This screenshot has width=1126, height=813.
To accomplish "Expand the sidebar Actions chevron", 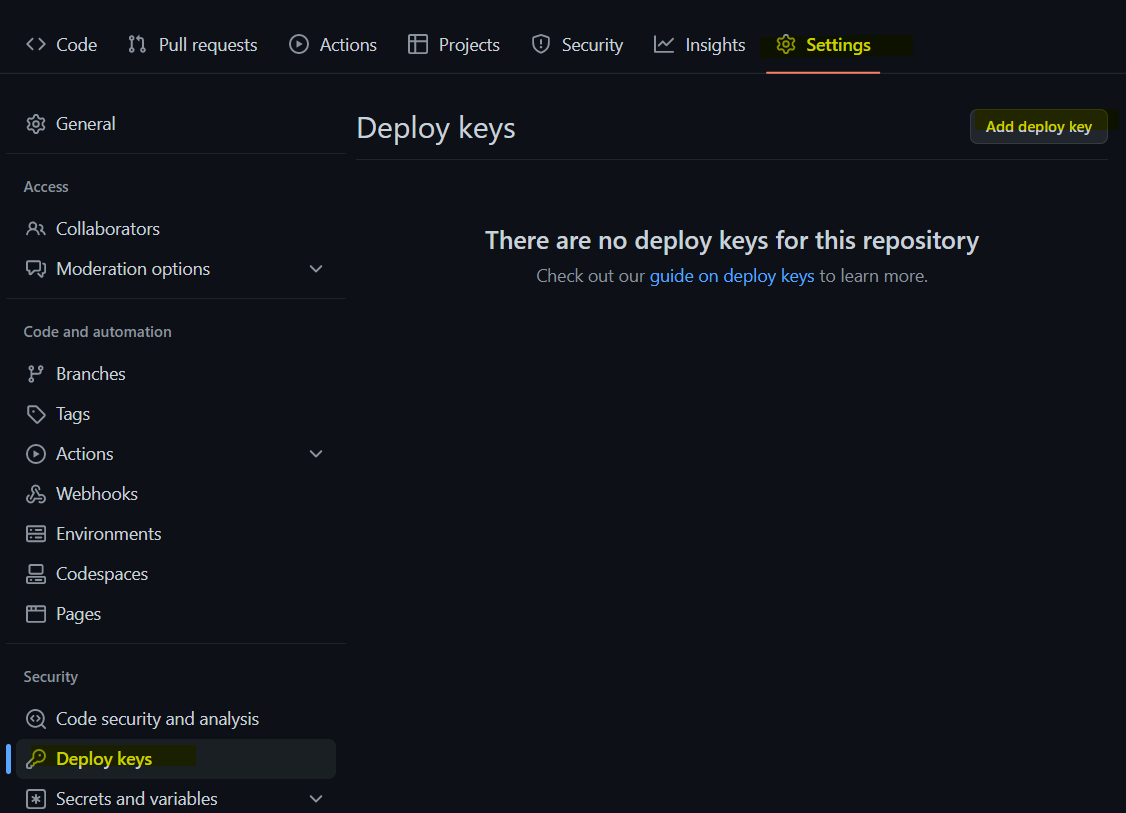I will pos(316,454).
